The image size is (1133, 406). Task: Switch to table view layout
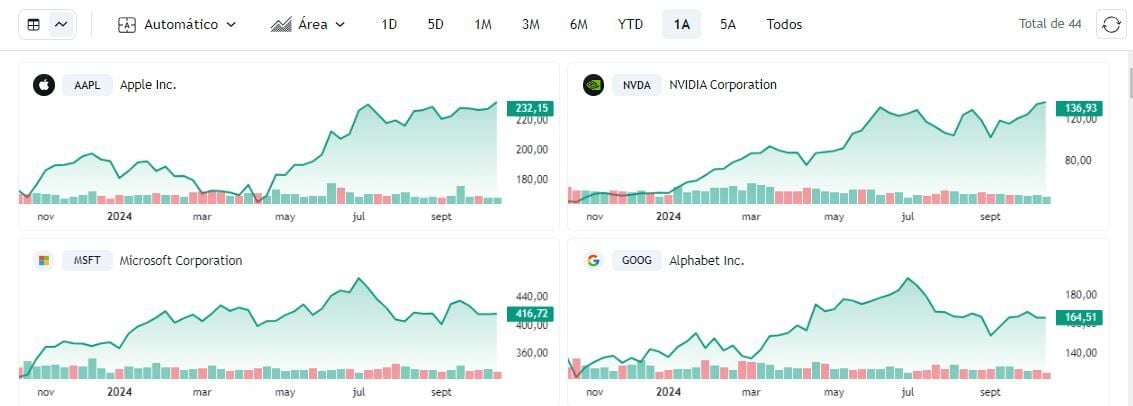pyautogui.click(x=34, y=25)
